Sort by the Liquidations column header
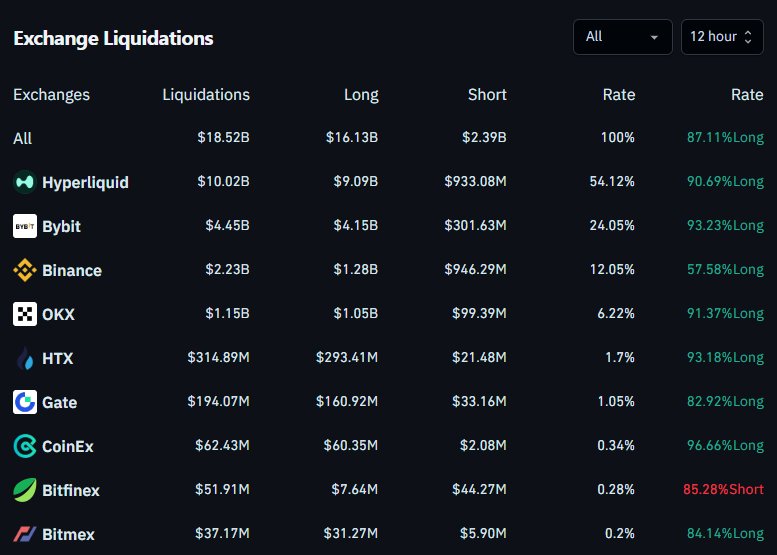The width and height of the screenshot is (777, 555). [x=206, y=95]
